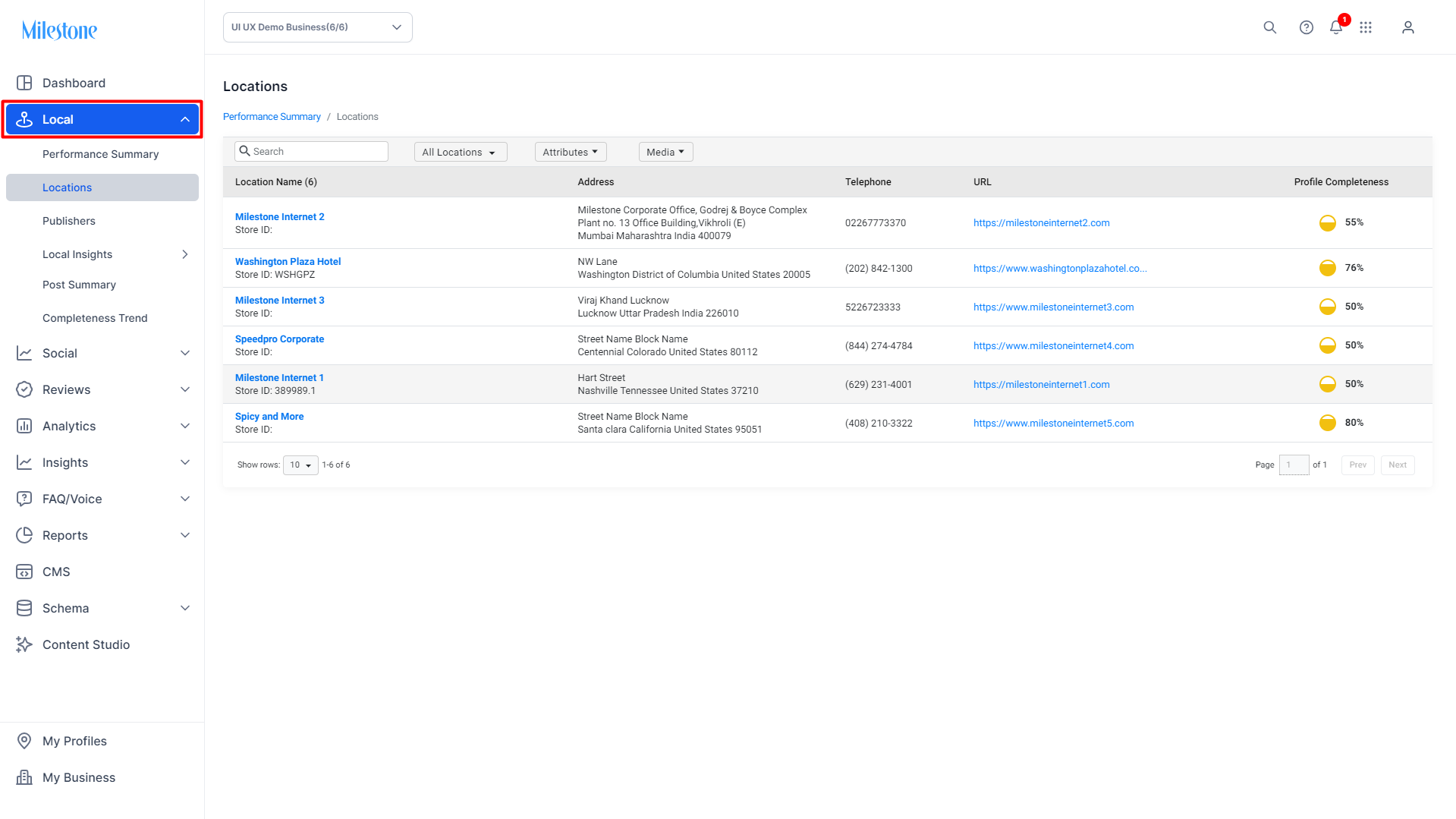
Task: Expand the FAQ/Voice section chevron
Action: (185, 499)
